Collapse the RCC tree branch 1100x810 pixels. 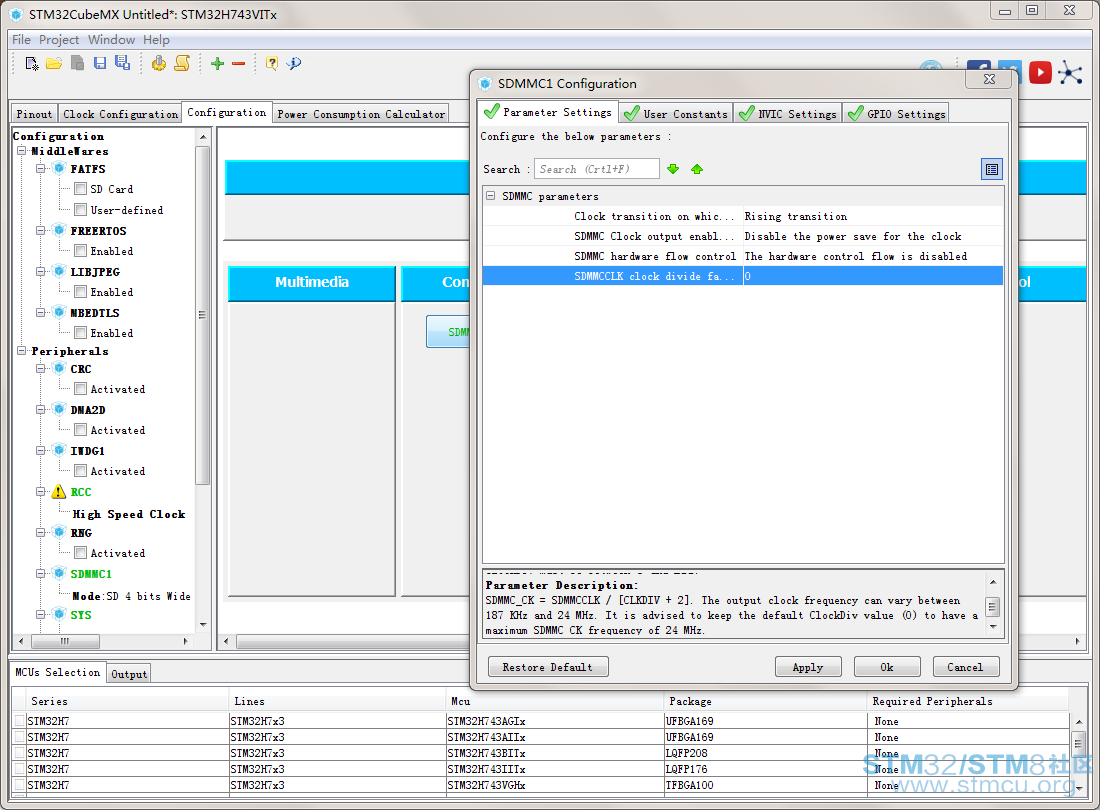pos(41,492)
